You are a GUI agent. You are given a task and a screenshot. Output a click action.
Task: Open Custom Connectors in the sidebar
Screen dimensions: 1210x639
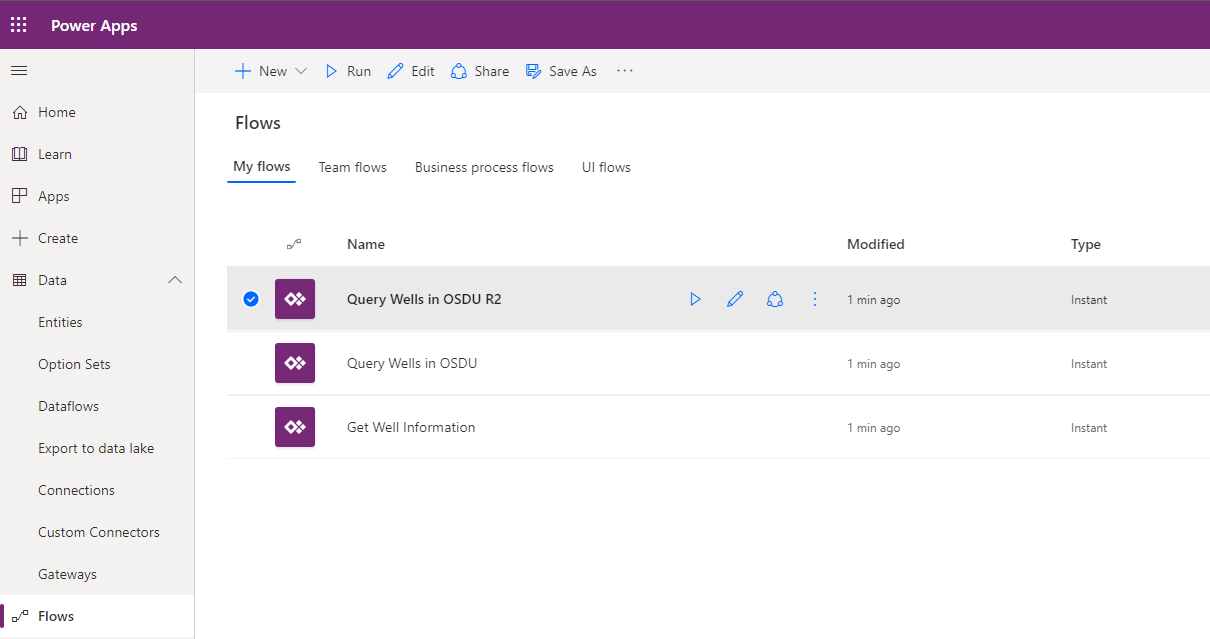pyautogui.click(x=99, y=532)
